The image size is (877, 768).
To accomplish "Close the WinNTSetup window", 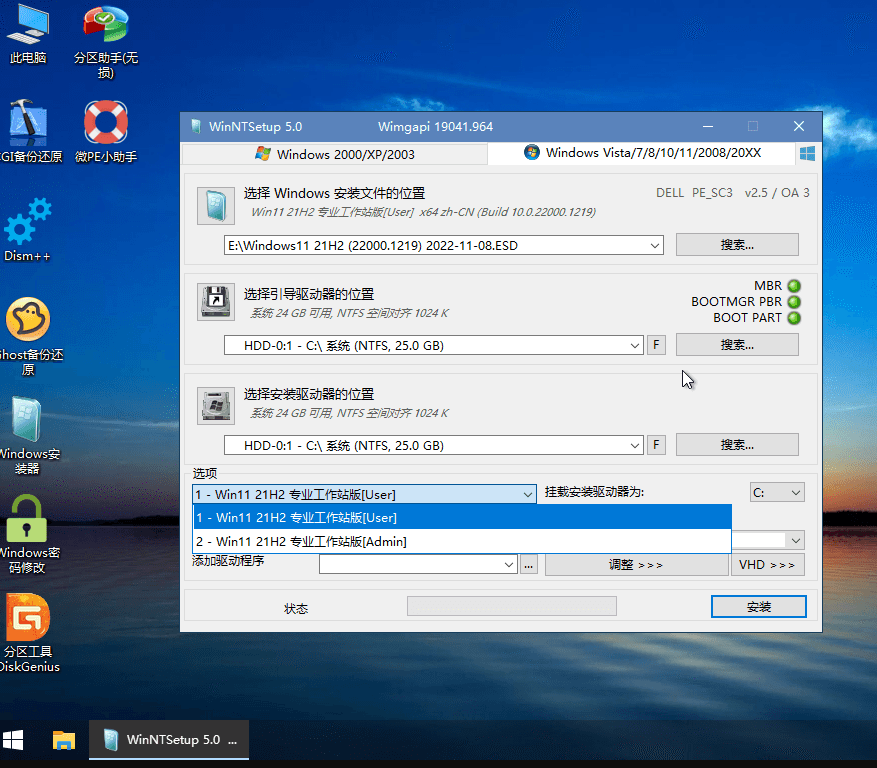I will click(x=799, y=126).
